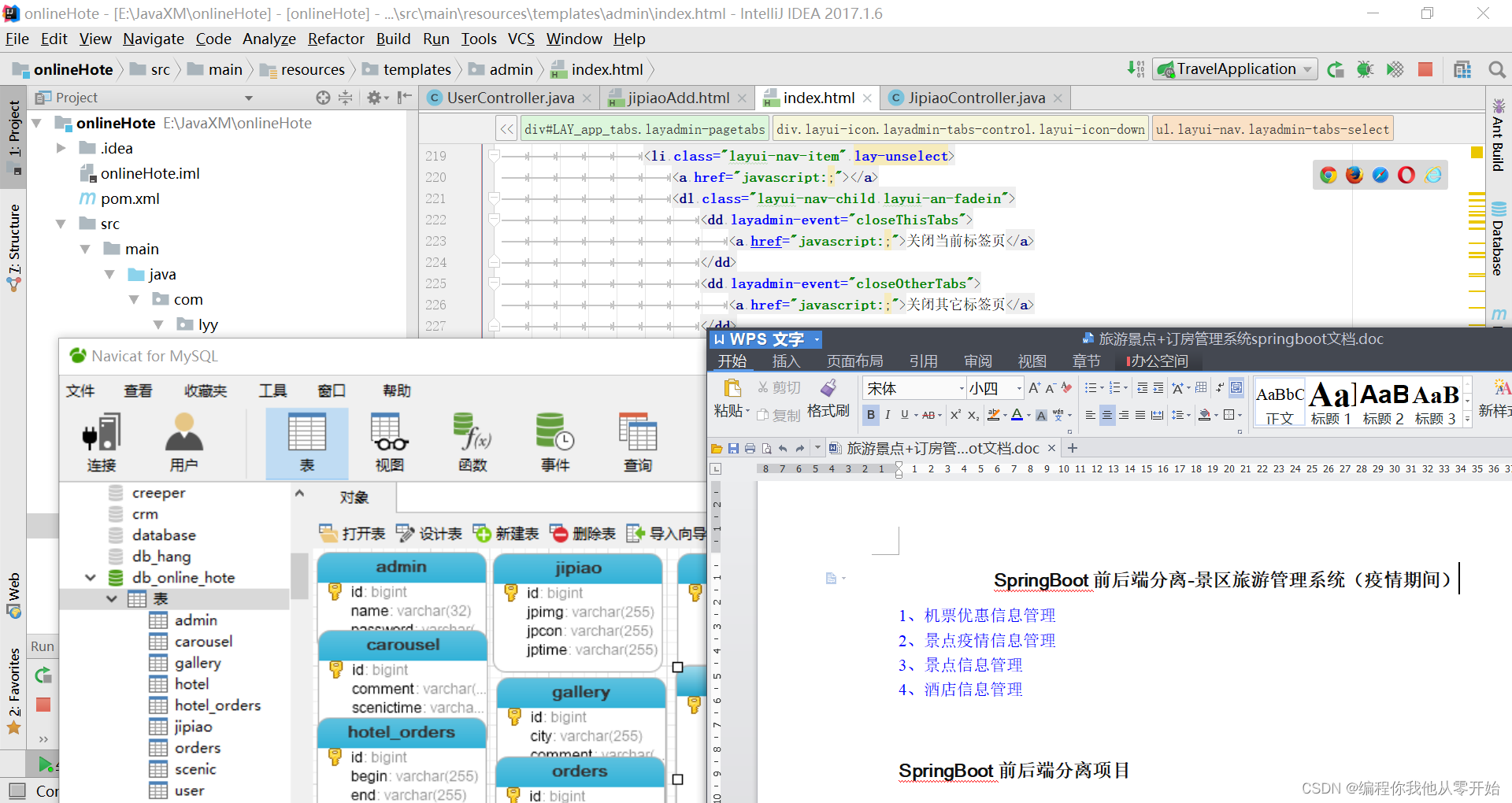The image size is (1512, 803).
Task: Toggle center alignment in WPS
Action: point(1107,415)
